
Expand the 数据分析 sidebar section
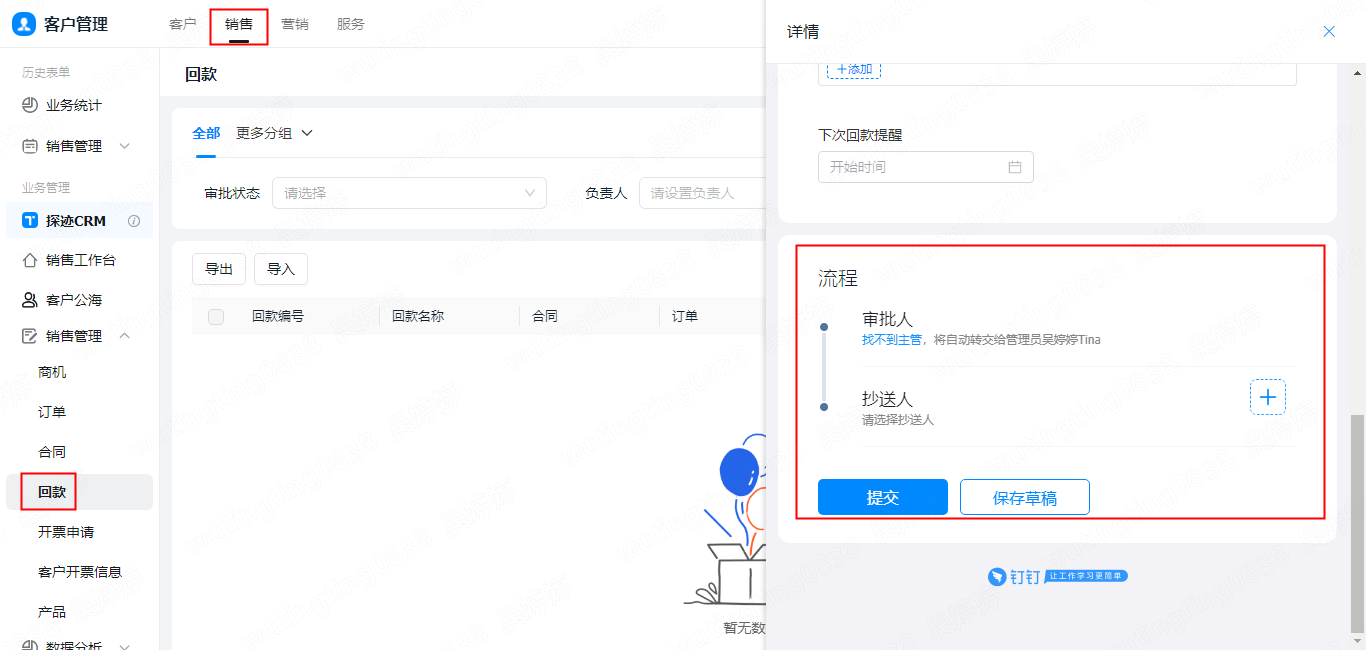125,646
